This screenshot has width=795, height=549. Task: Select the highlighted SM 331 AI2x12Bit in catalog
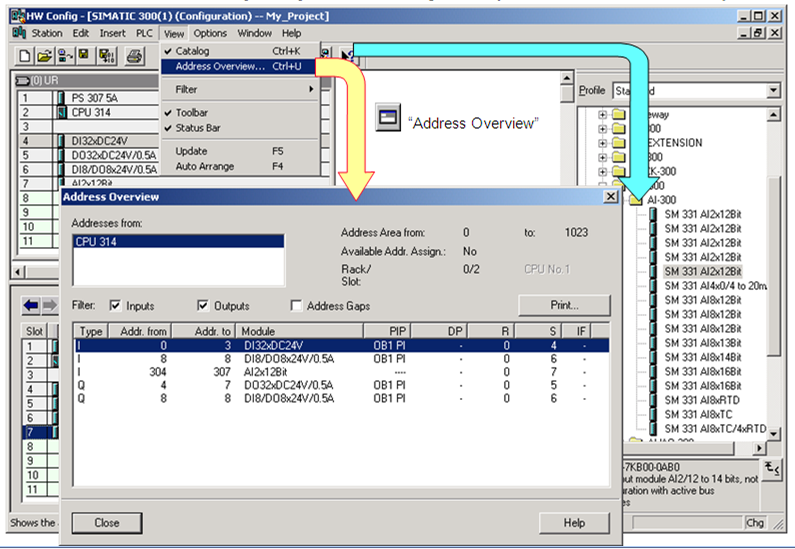click(x=703, y=272)
